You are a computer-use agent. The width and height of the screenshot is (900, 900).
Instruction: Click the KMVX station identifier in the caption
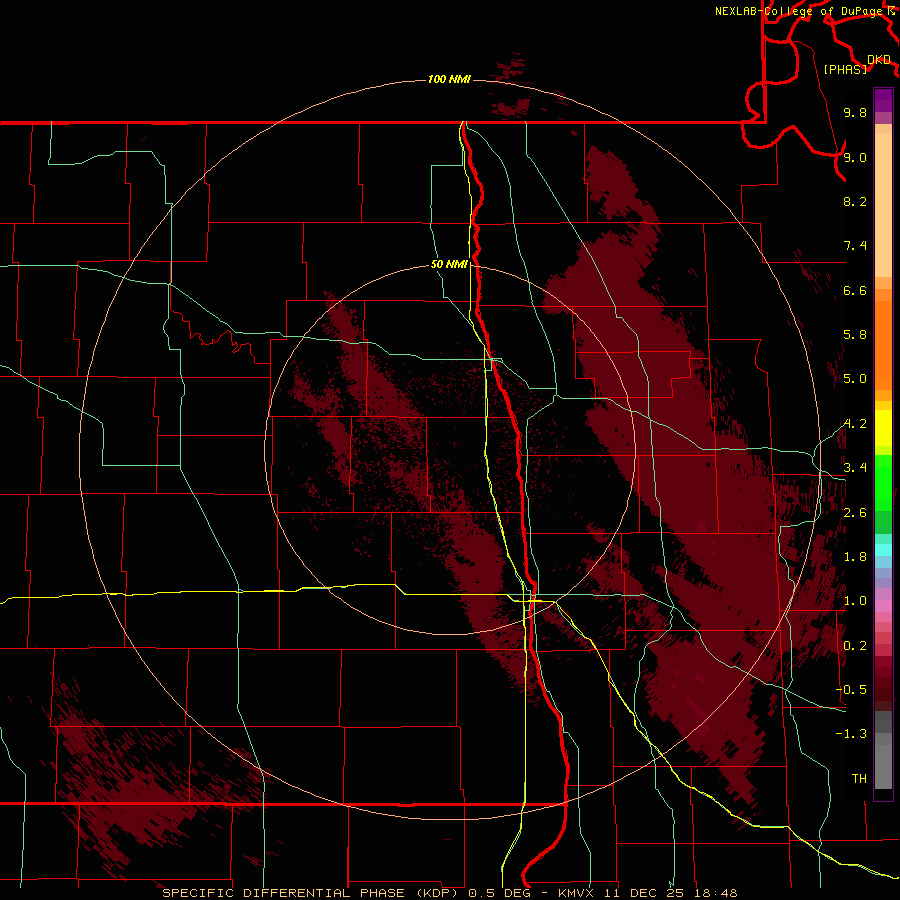coord(575,893)
